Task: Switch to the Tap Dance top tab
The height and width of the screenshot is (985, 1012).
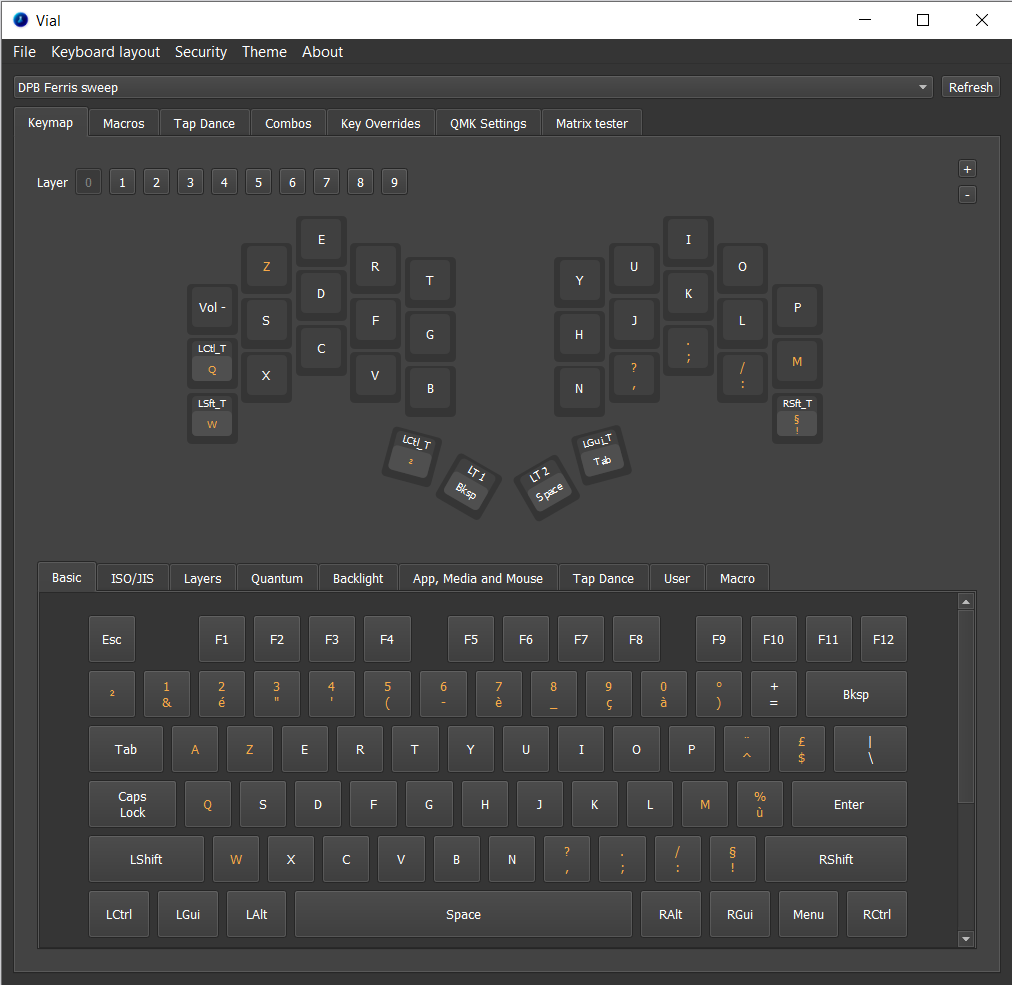Action: (x=204, y=123)
